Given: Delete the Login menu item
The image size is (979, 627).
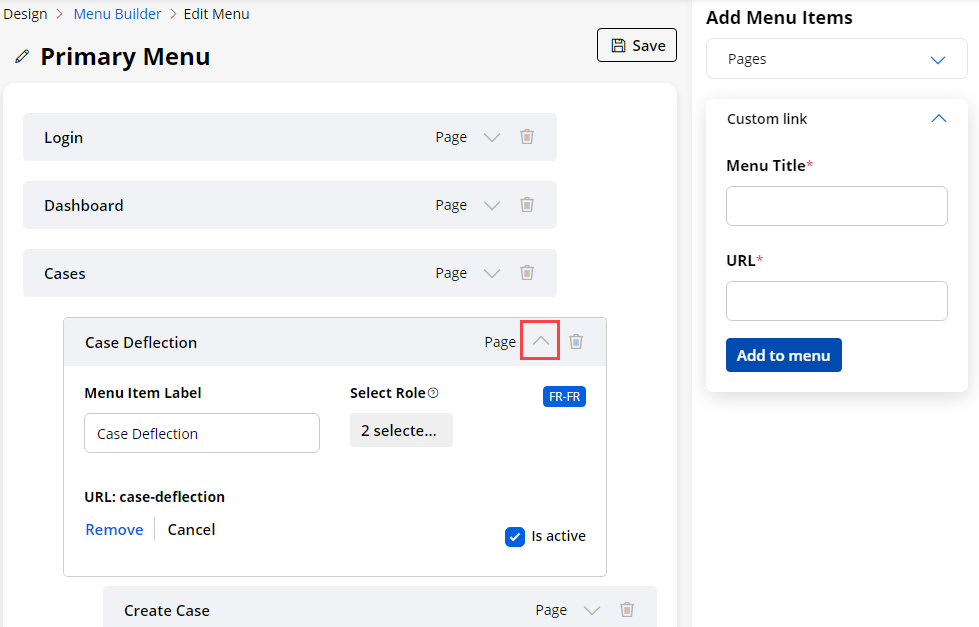Looking at the screenshot, I should point(527,137).
